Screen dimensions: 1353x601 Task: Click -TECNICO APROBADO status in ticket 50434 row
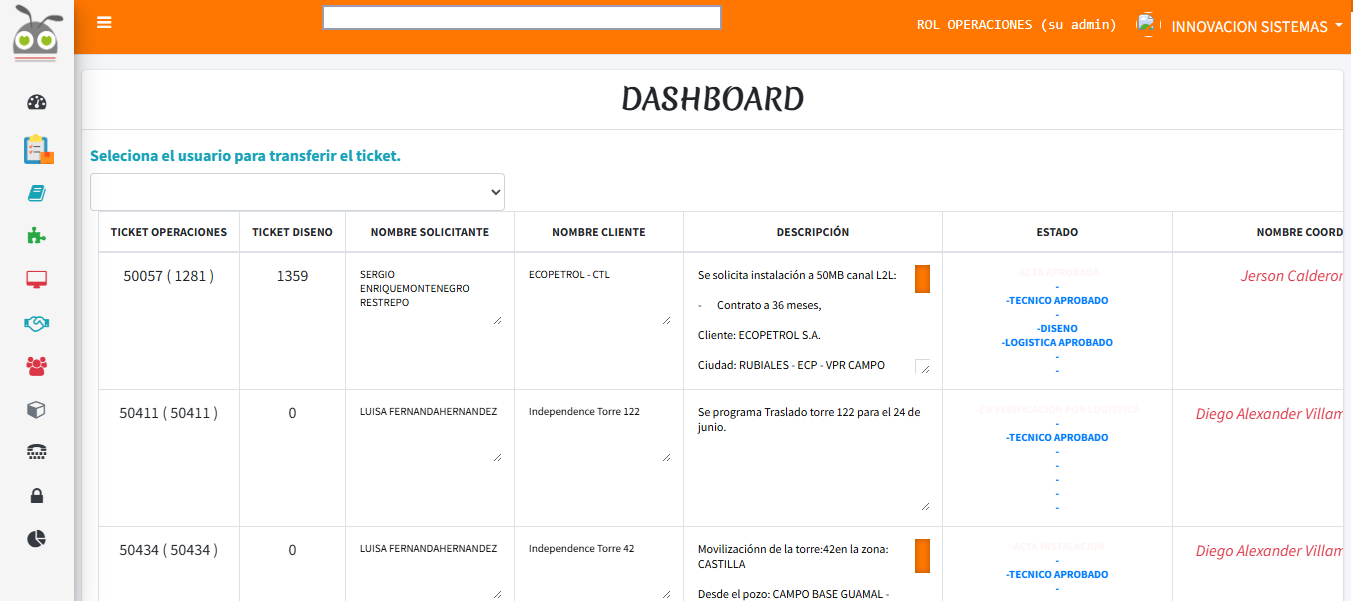(x=1057, y=574)
